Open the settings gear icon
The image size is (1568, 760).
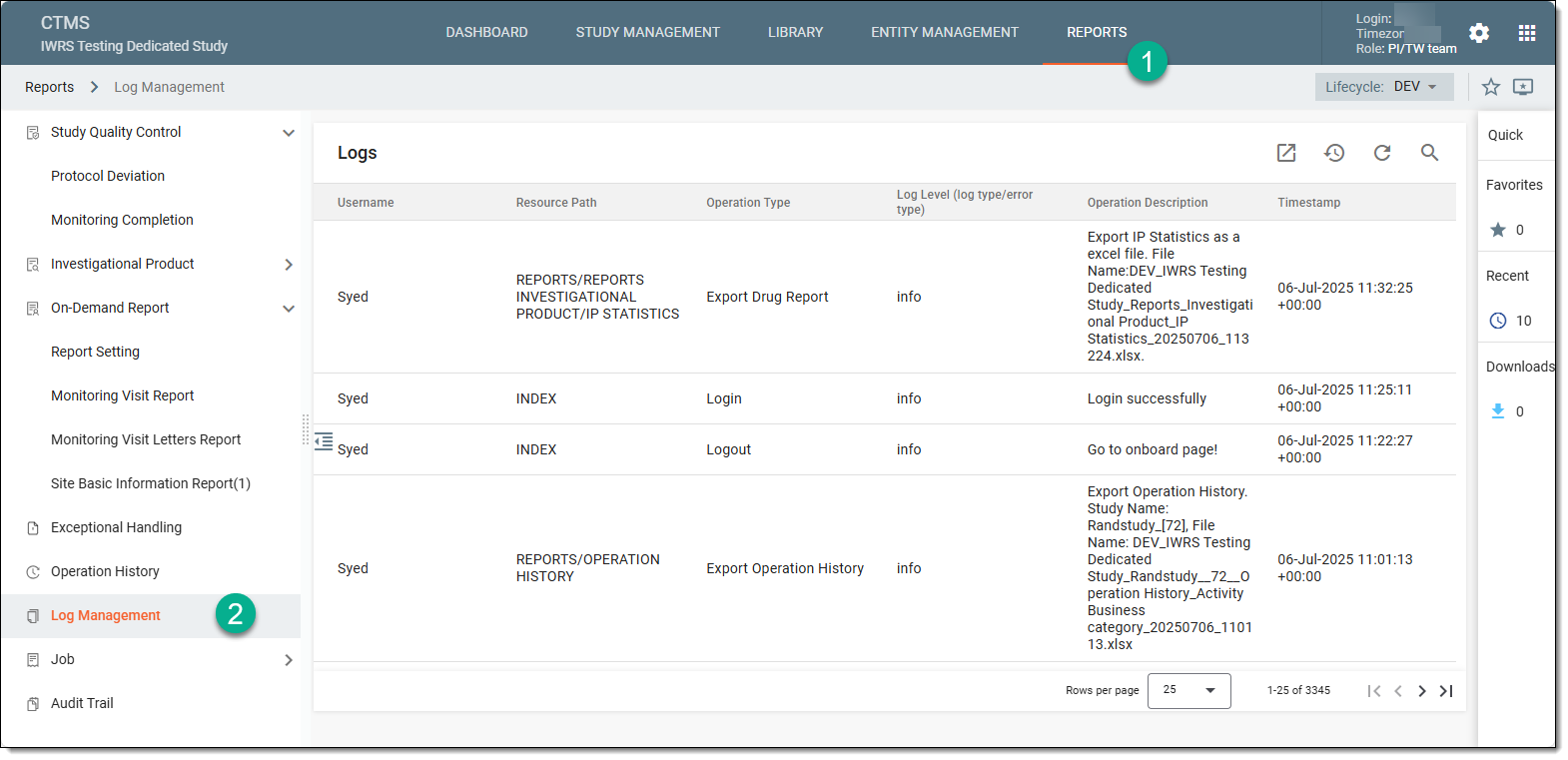click(x=1479, y=33)
